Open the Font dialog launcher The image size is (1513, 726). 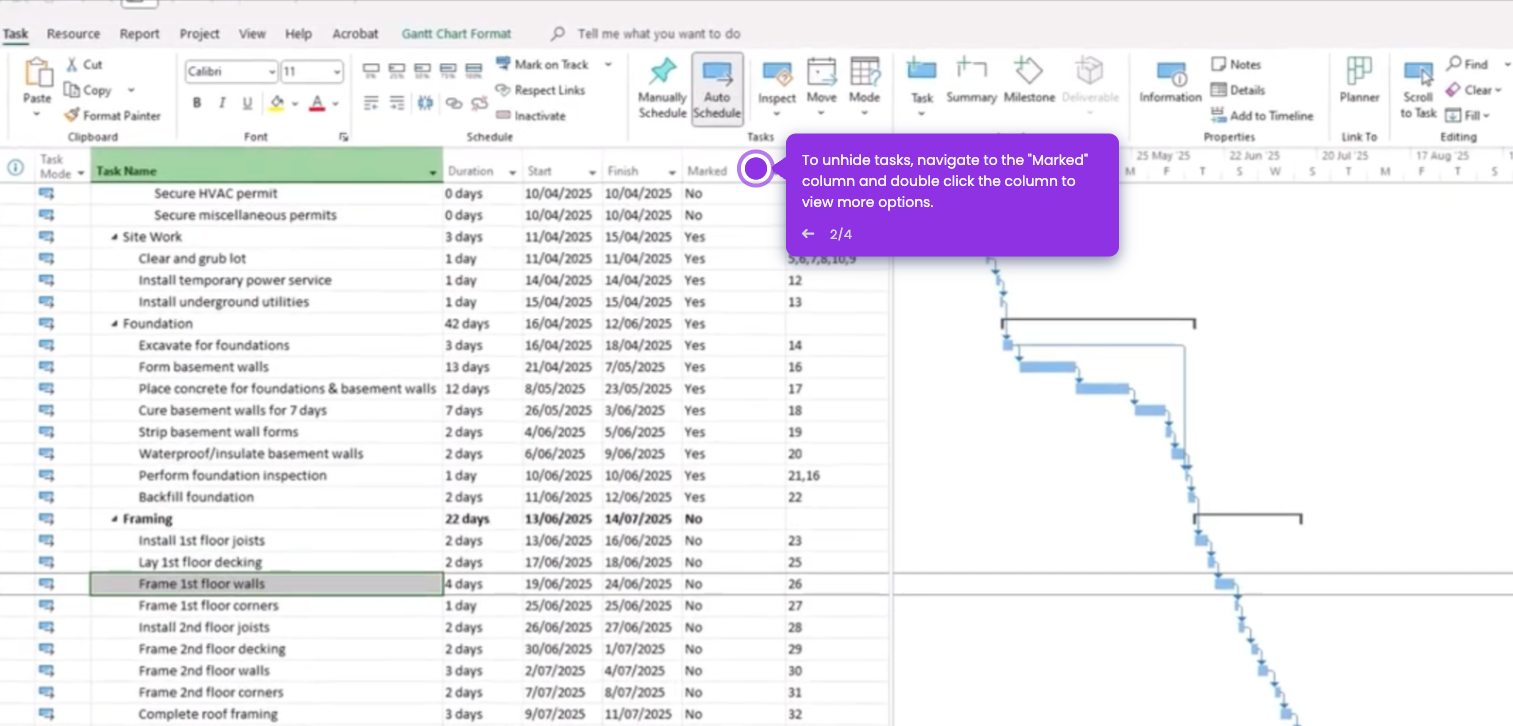tap(343, 137)
